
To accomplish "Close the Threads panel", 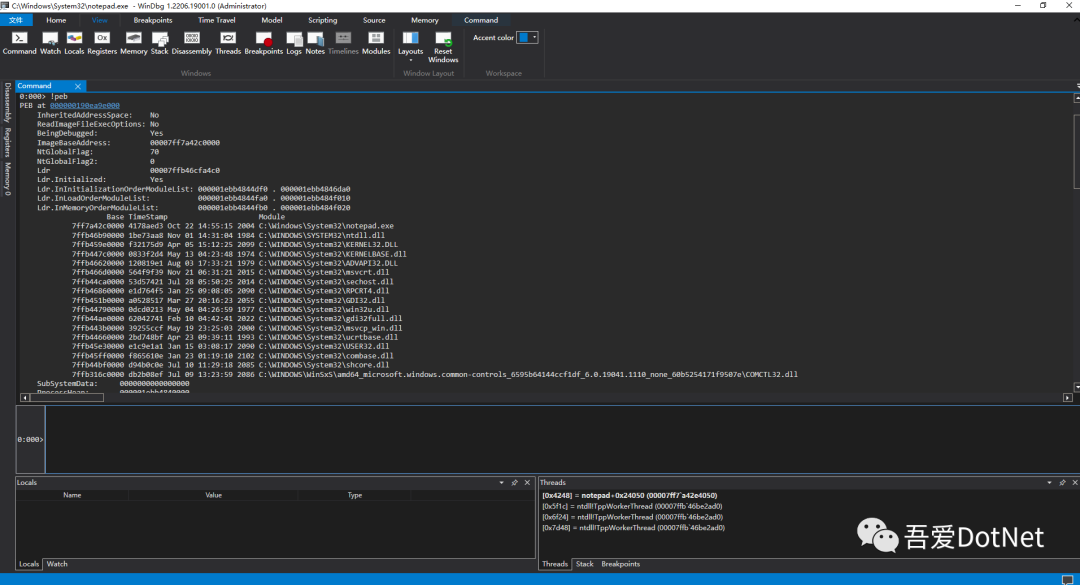I will tap(1075, 483).
